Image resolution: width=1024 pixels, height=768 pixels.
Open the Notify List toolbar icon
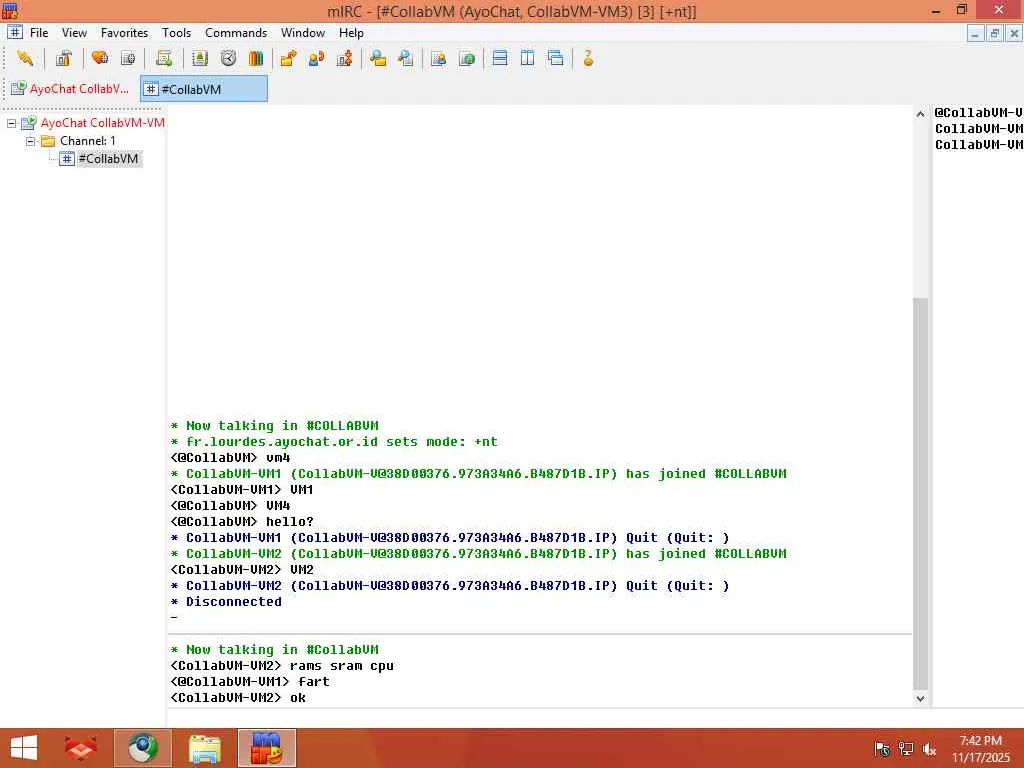pyautogui.click(x=438, y=59)
